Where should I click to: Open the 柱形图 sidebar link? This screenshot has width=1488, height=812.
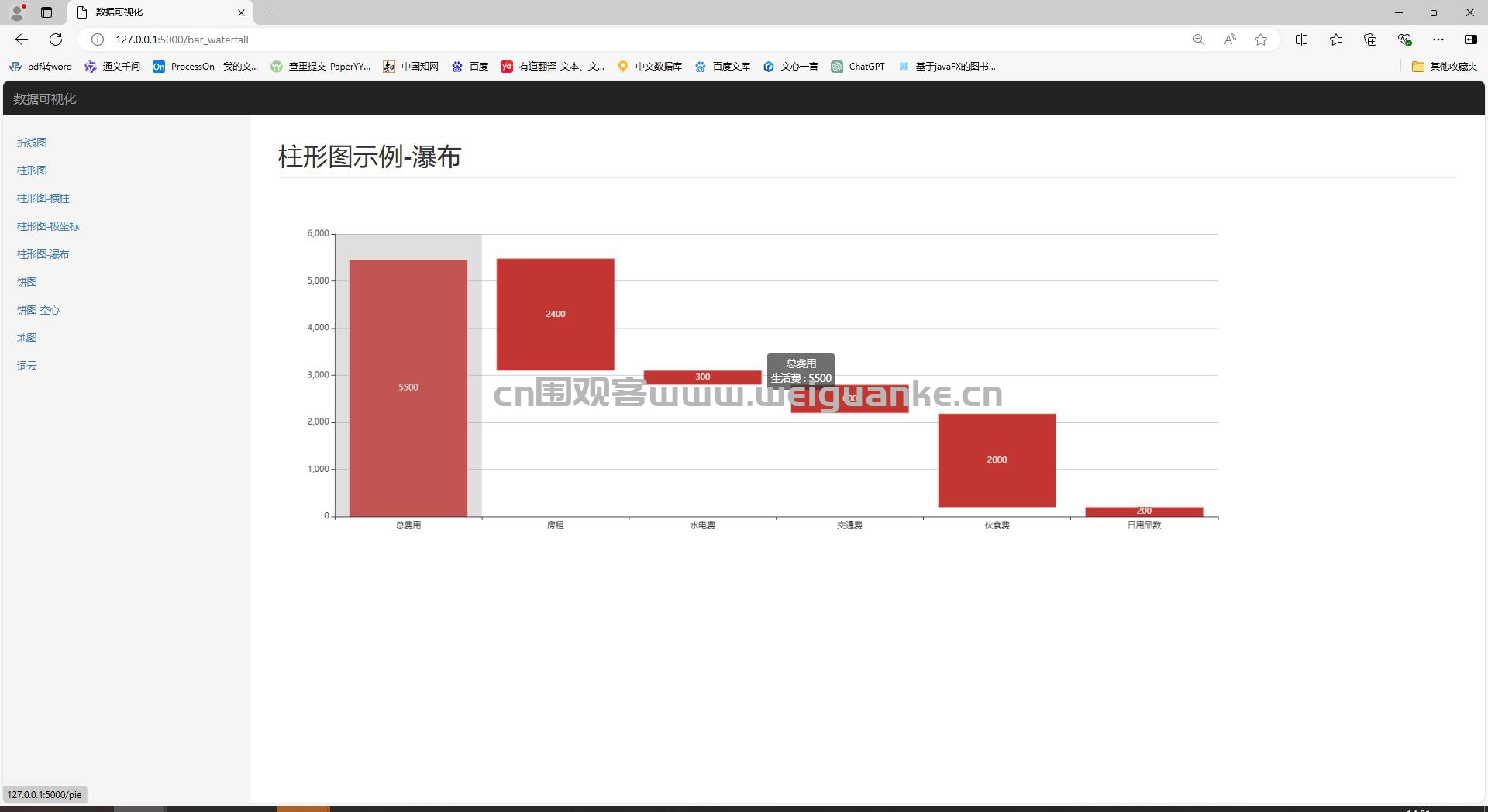32,170
